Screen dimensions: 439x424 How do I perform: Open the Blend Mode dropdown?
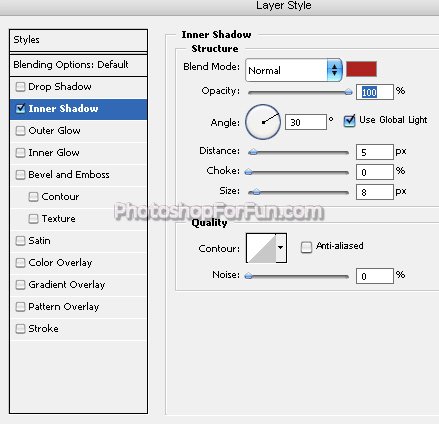[x=294, y=70]
